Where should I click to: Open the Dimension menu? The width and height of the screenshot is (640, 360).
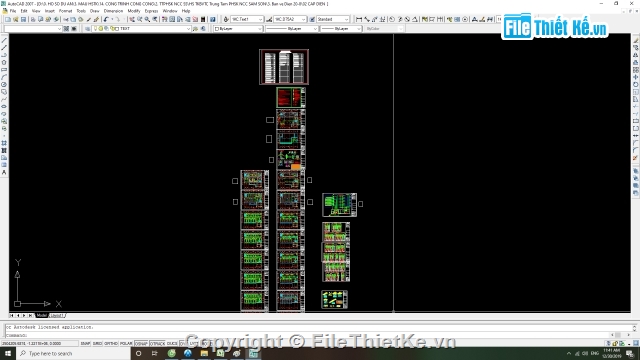(113, 11)
